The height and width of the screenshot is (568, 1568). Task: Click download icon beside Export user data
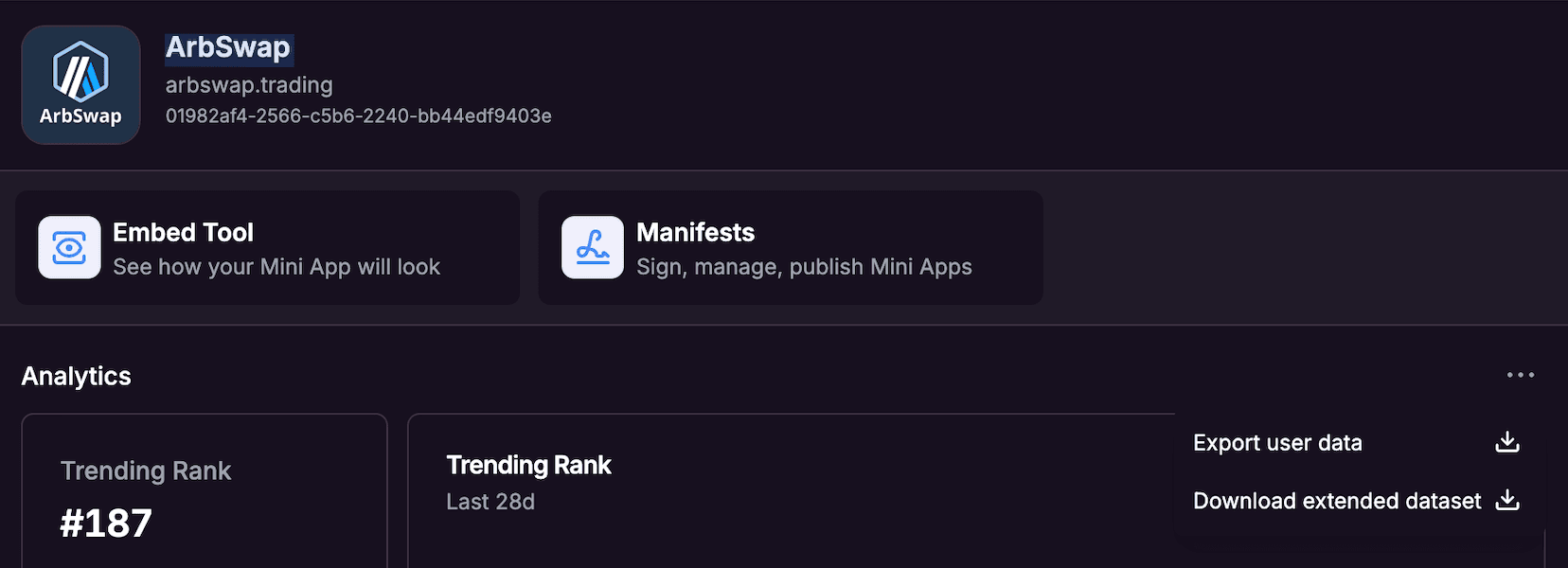(1507, 442)
